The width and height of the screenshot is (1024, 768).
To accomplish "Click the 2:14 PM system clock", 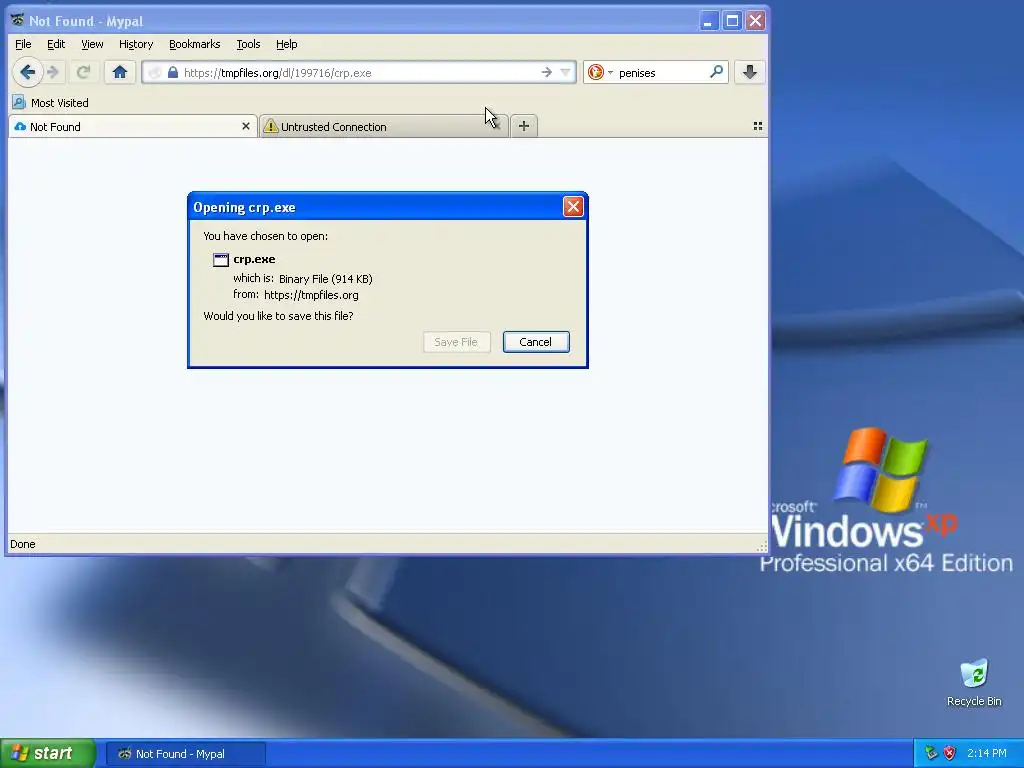I will [987, 753].
